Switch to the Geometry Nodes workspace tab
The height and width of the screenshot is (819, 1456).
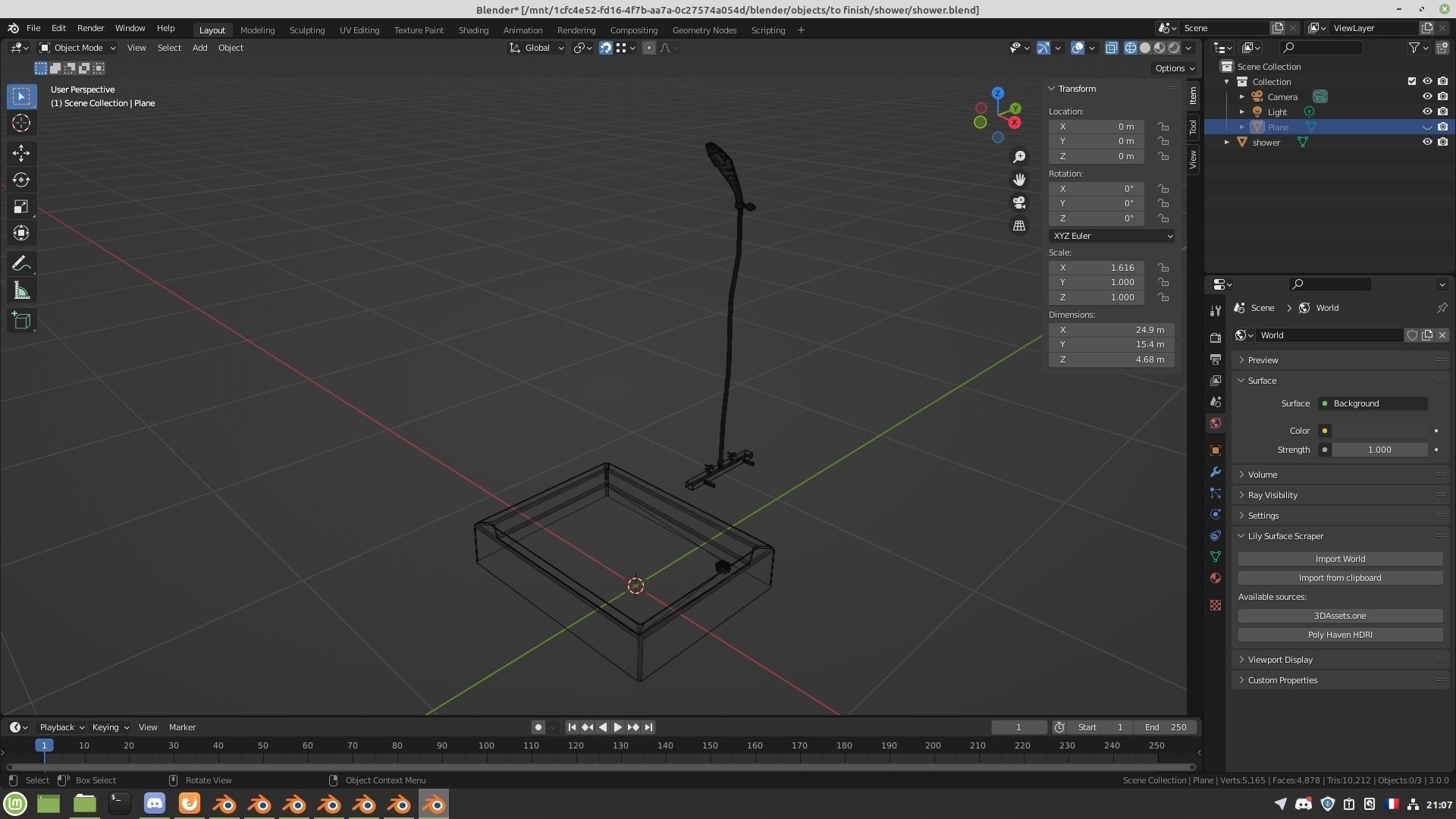tap(704, 30)
